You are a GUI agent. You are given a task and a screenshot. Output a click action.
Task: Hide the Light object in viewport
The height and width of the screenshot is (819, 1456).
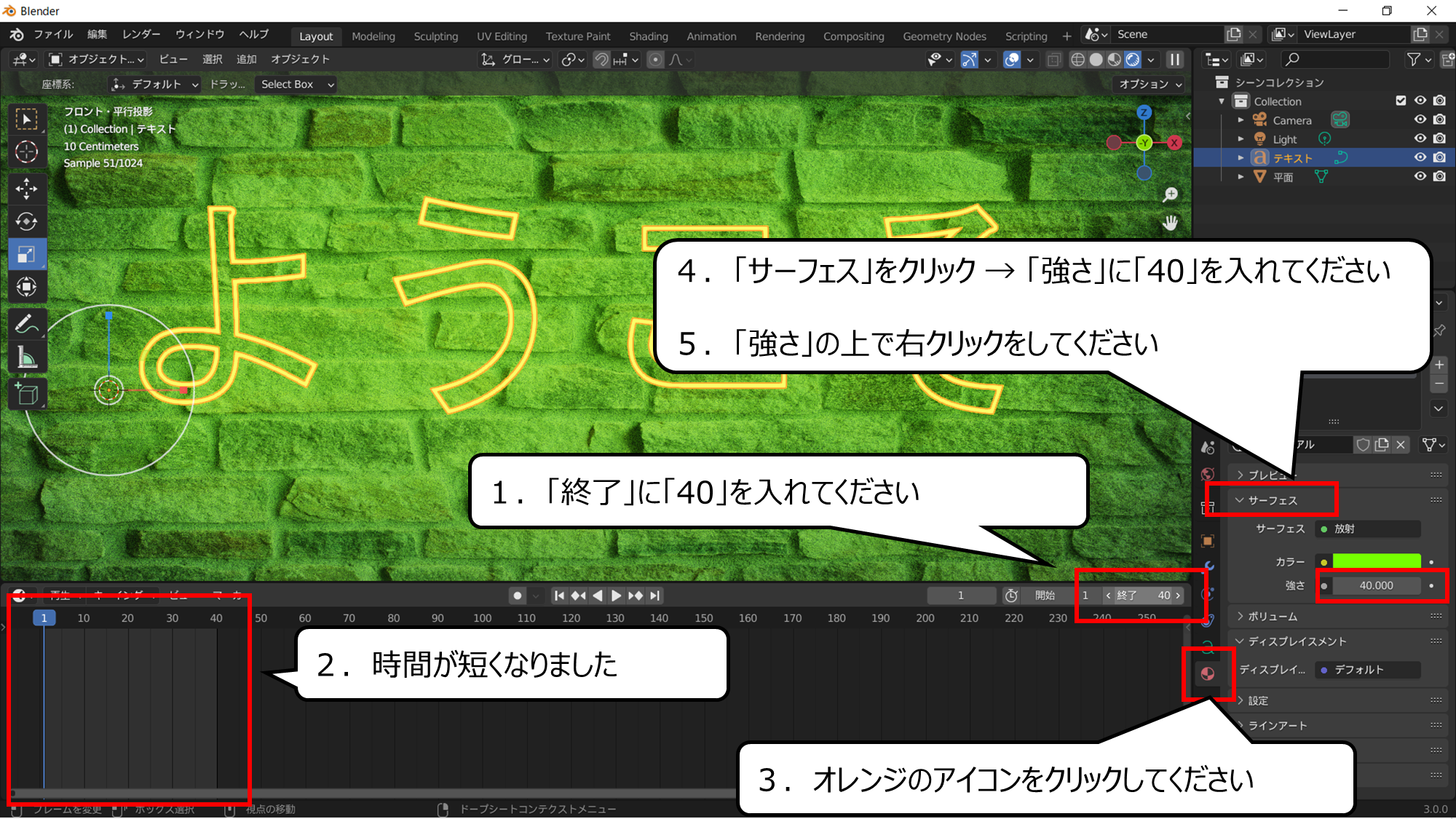point(1420,138)
